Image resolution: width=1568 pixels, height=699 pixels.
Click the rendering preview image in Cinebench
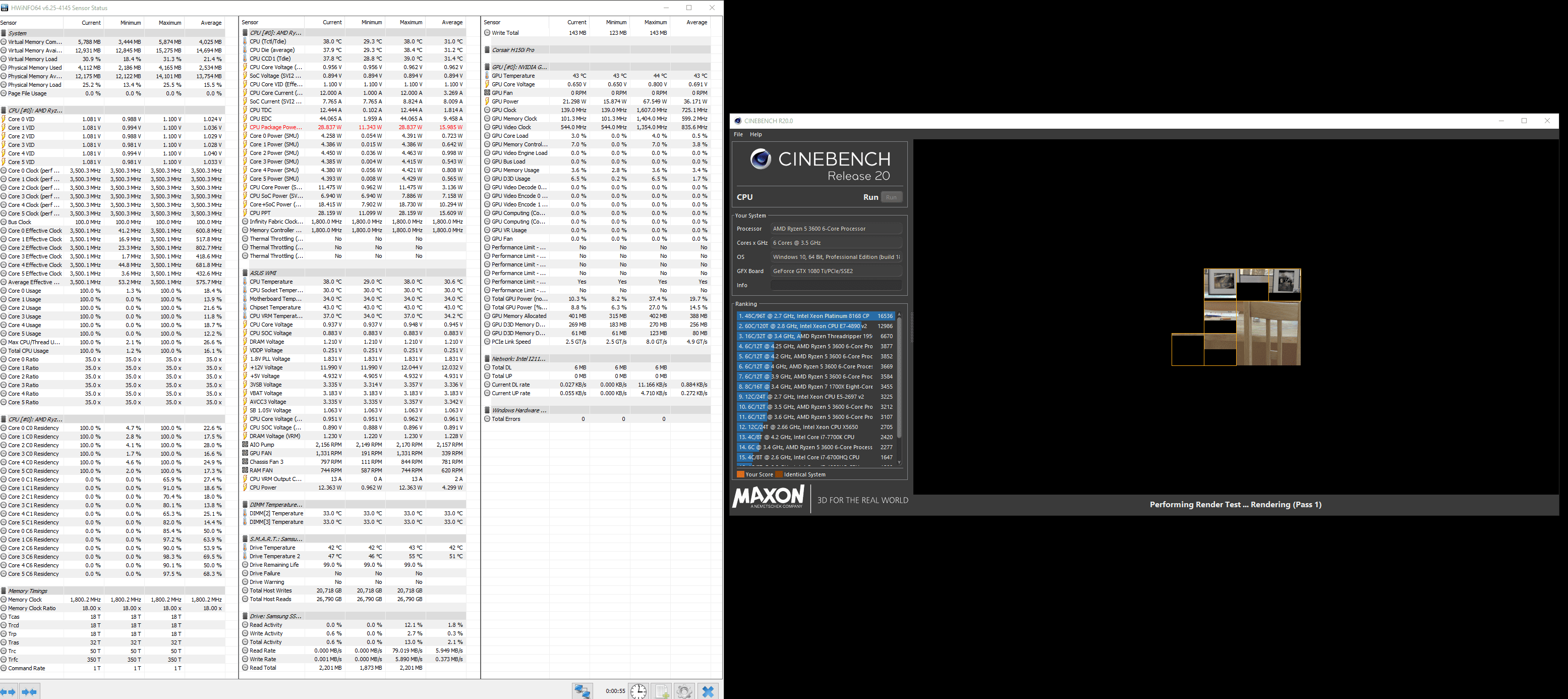(x=1236, y=317)
